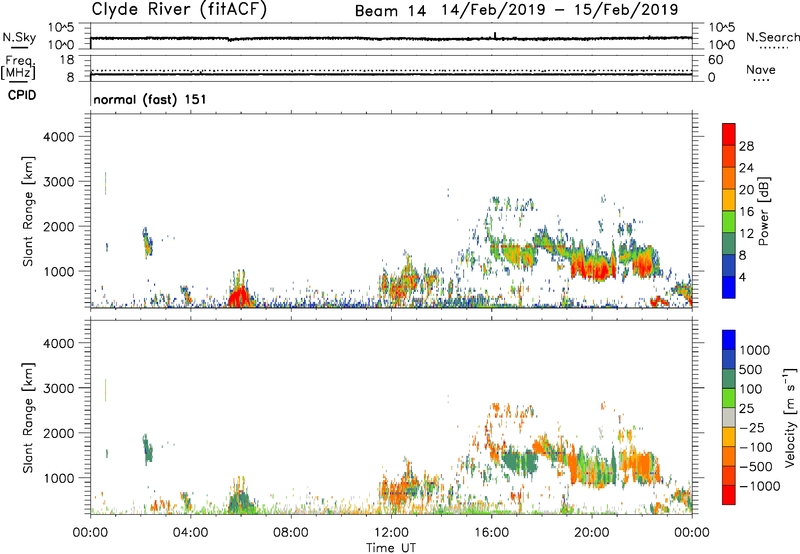800x554 pixels.
Task: Pick the red top segment of Power colorbar
Action: tap(729, 134)
